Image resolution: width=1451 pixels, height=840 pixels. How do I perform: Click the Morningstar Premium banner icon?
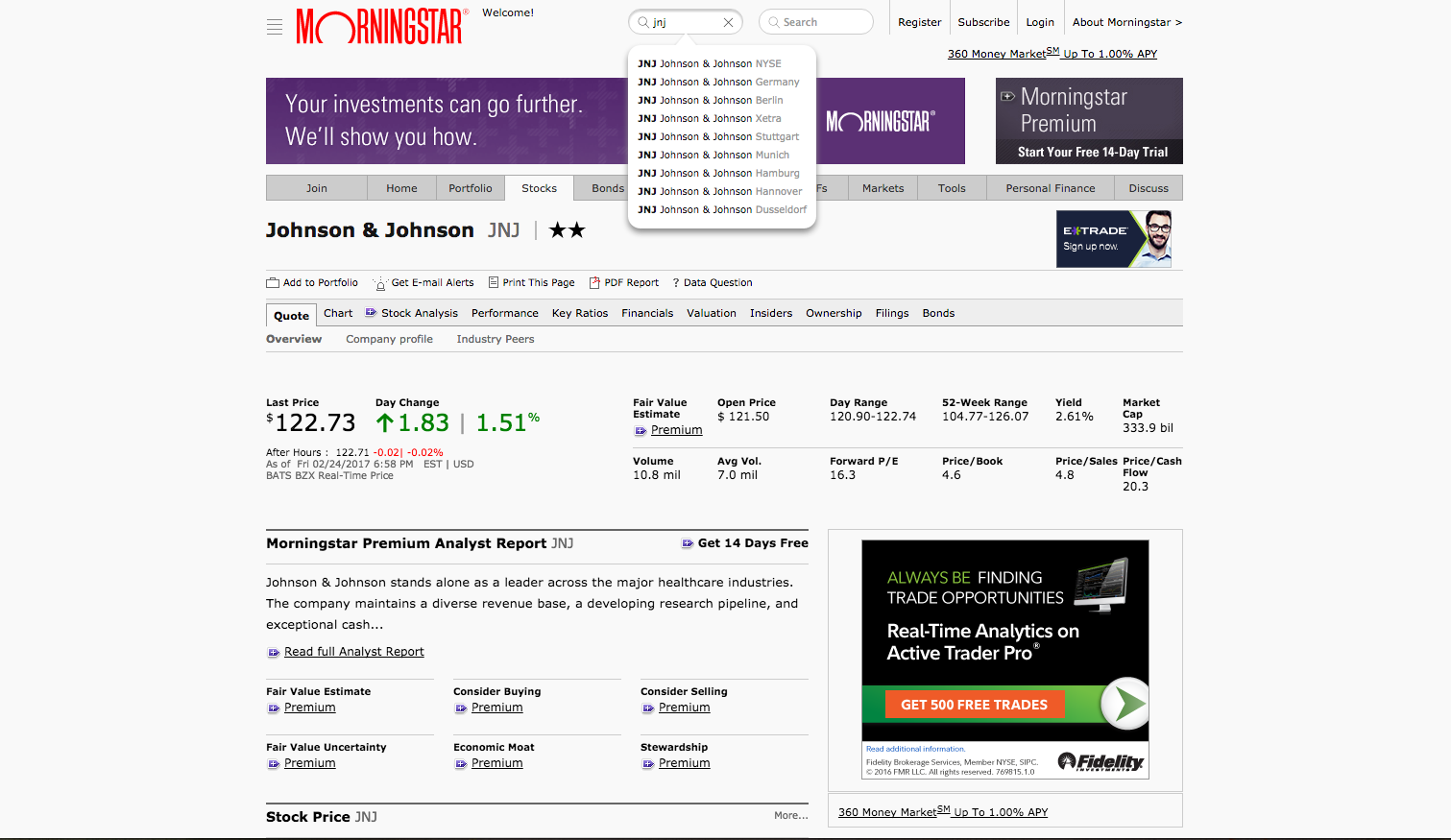pyautogui.click(x=1007, y=96)
